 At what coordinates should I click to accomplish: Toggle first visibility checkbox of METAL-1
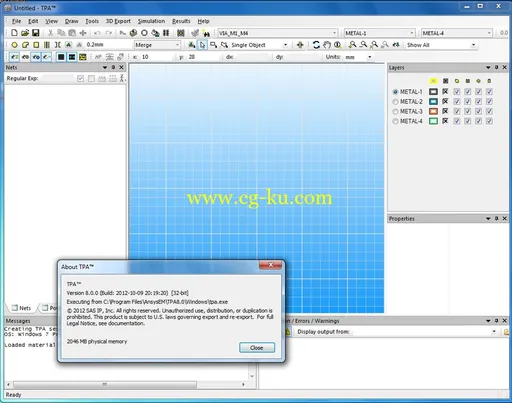457,92
